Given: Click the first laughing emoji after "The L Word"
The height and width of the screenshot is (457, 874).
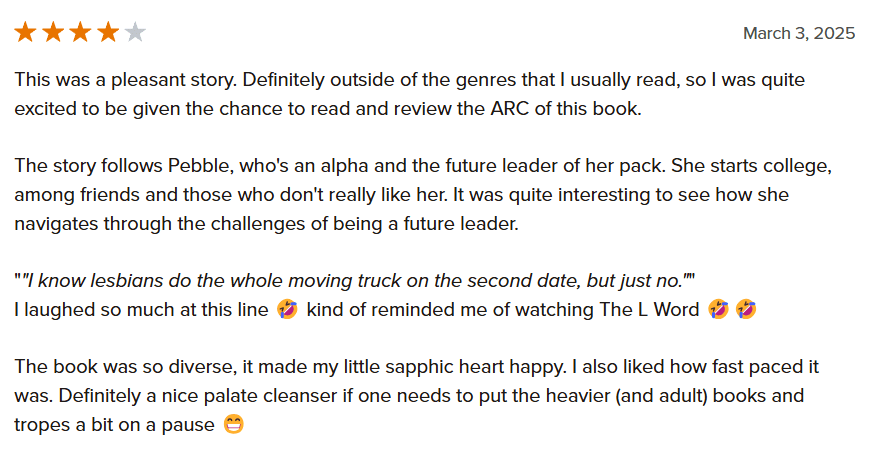Looking at the screenshot, I should click(x=717, y=310).
